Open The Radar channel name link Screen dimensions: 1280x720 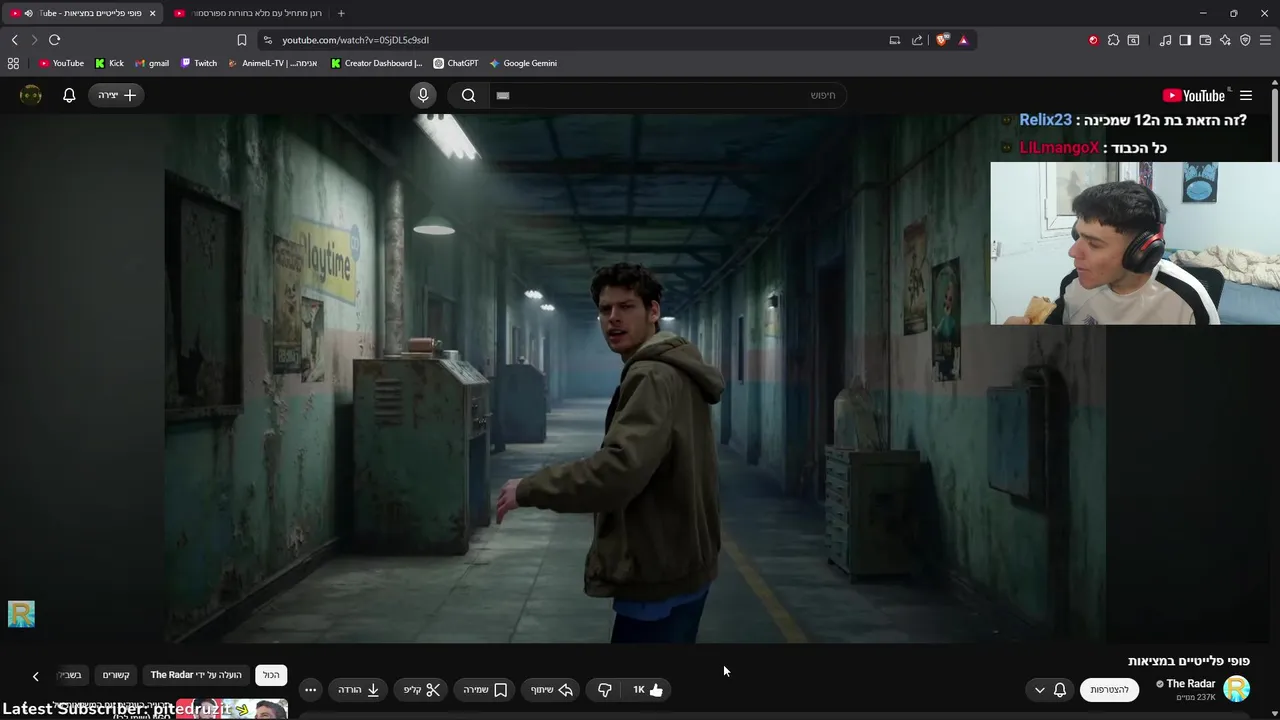coord(1190,684)
